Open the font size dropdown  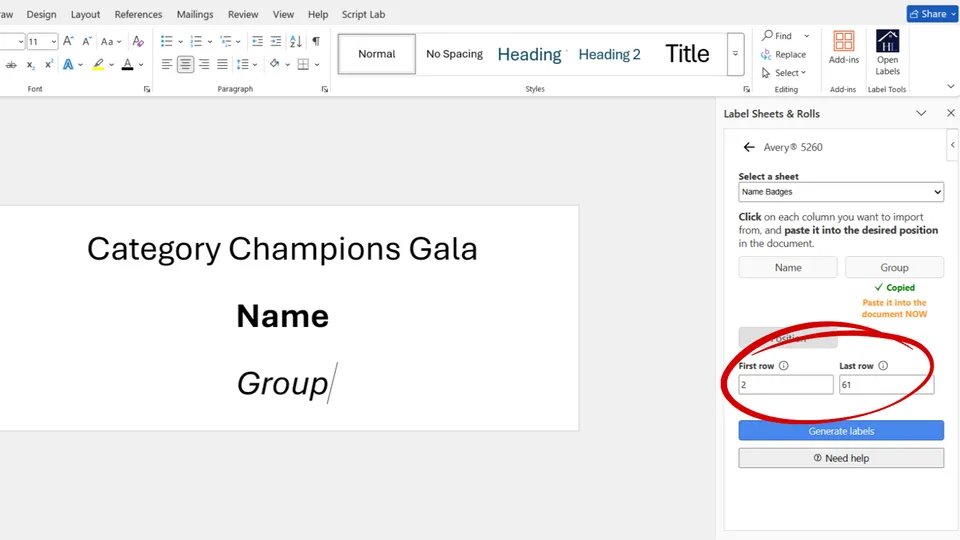tap(53, 42)
